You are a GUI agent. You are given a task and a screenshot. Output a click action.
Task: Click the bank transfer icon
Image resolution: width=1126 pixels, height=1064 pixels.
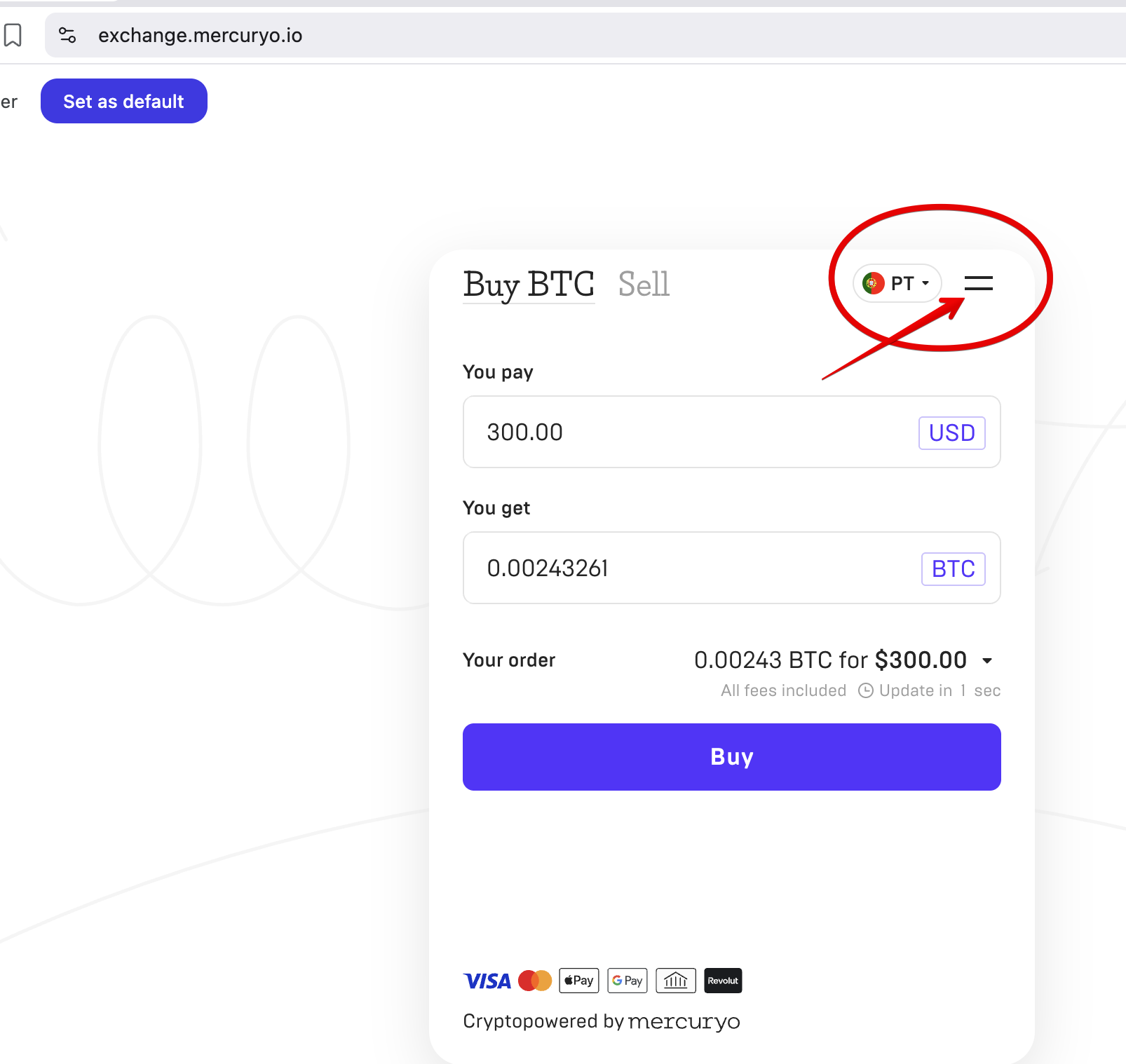(676, 981)
